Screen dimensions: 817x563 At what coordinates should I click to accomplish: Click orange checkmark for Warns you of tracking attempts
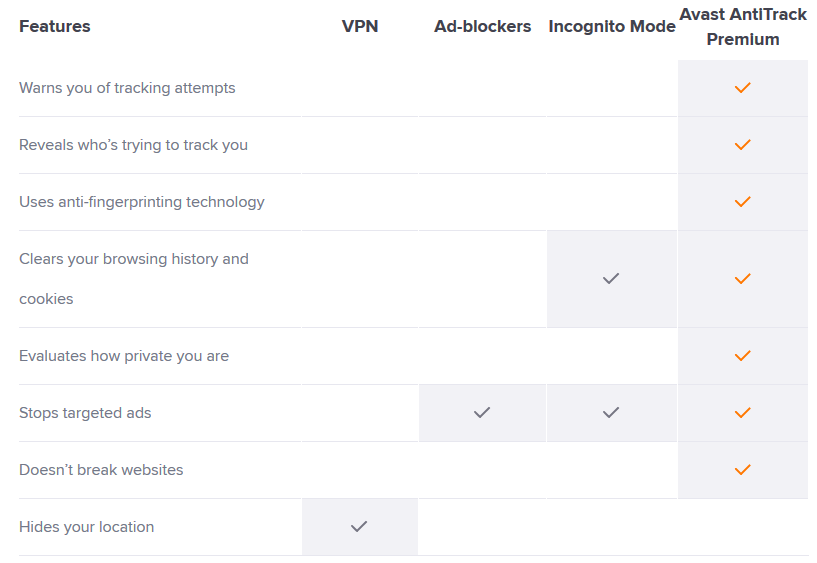click(742, 87)
